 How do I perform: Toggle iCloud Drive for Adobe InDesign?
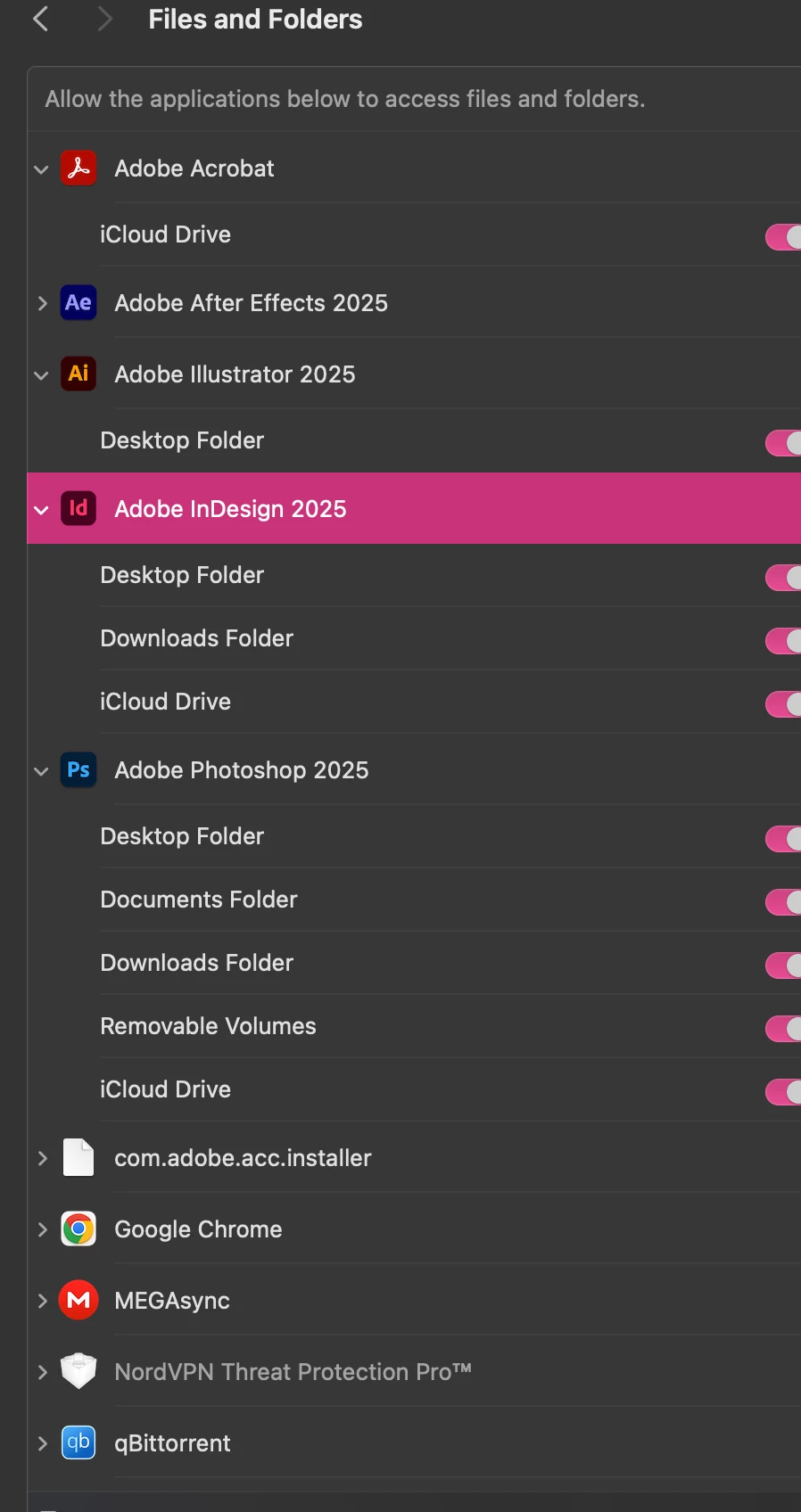pos(783,704)
